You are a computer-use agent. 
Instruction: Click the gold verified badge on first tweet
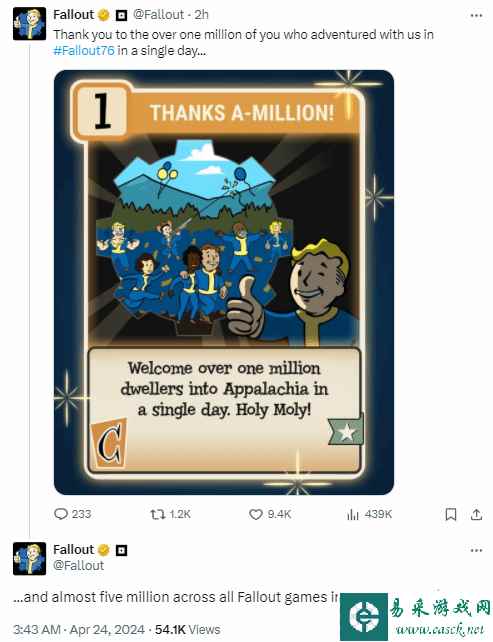pos(104,15)
